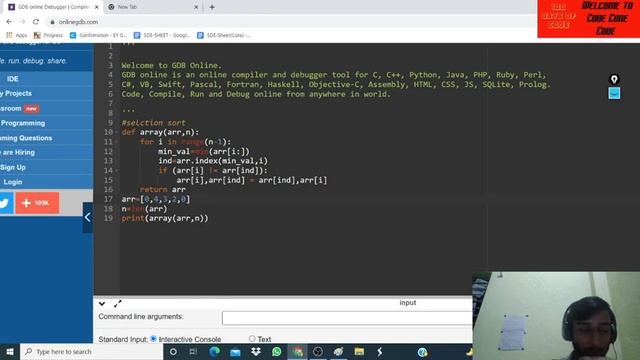
Task: Open WhatsApp from the taskbar
Action: (x=276, y=351)
